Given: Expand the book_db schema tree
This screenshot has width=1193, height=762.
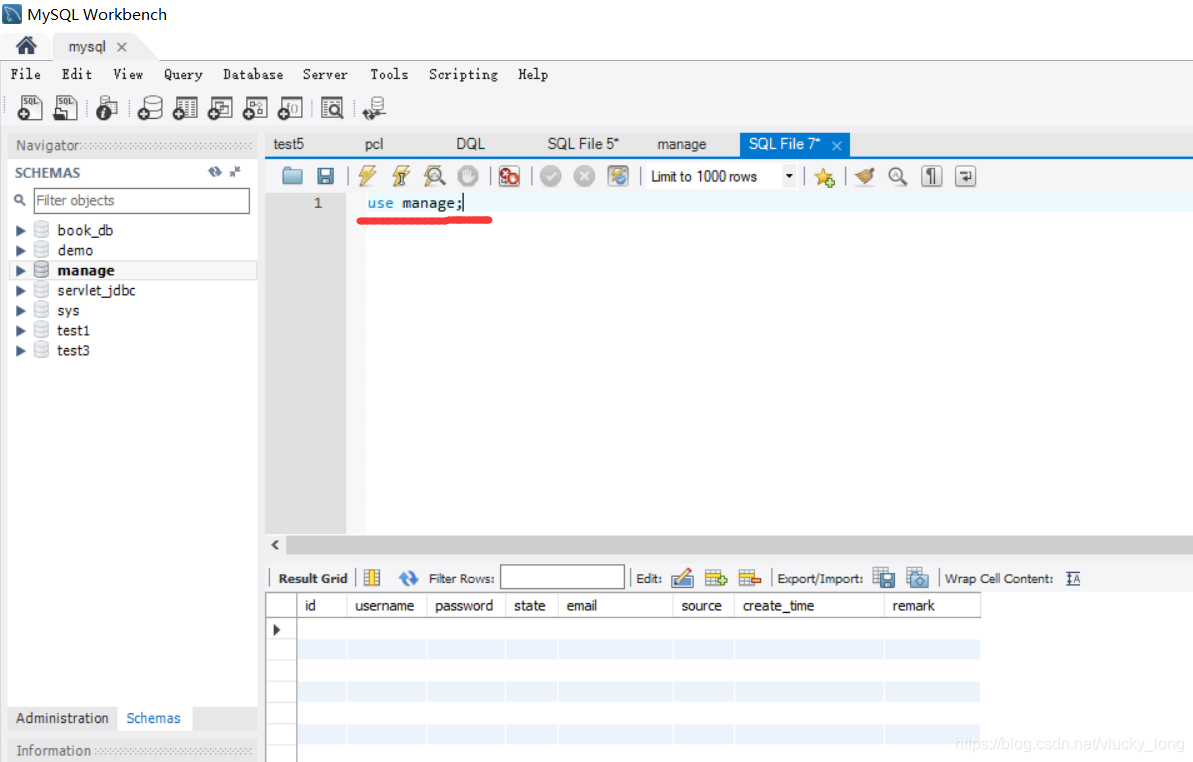Looking at the screenshot, I should [x=22, y=230].
